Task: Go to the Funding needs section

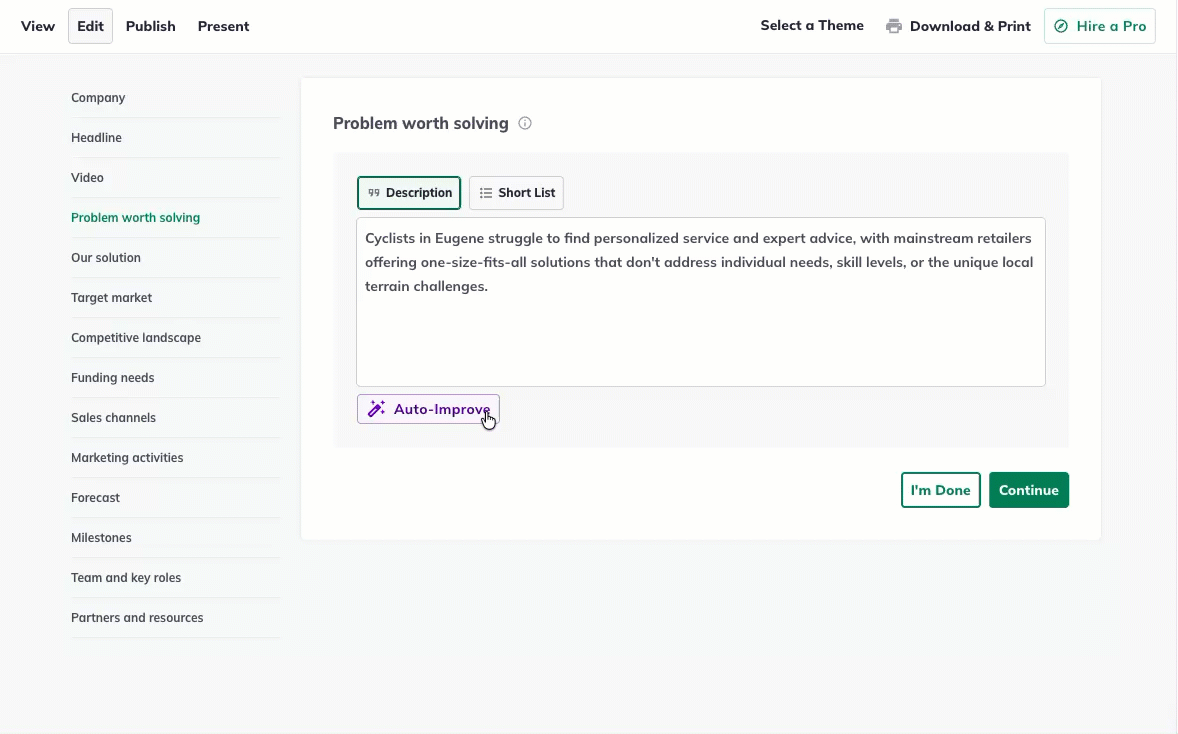Action: (x=112, y=377)
